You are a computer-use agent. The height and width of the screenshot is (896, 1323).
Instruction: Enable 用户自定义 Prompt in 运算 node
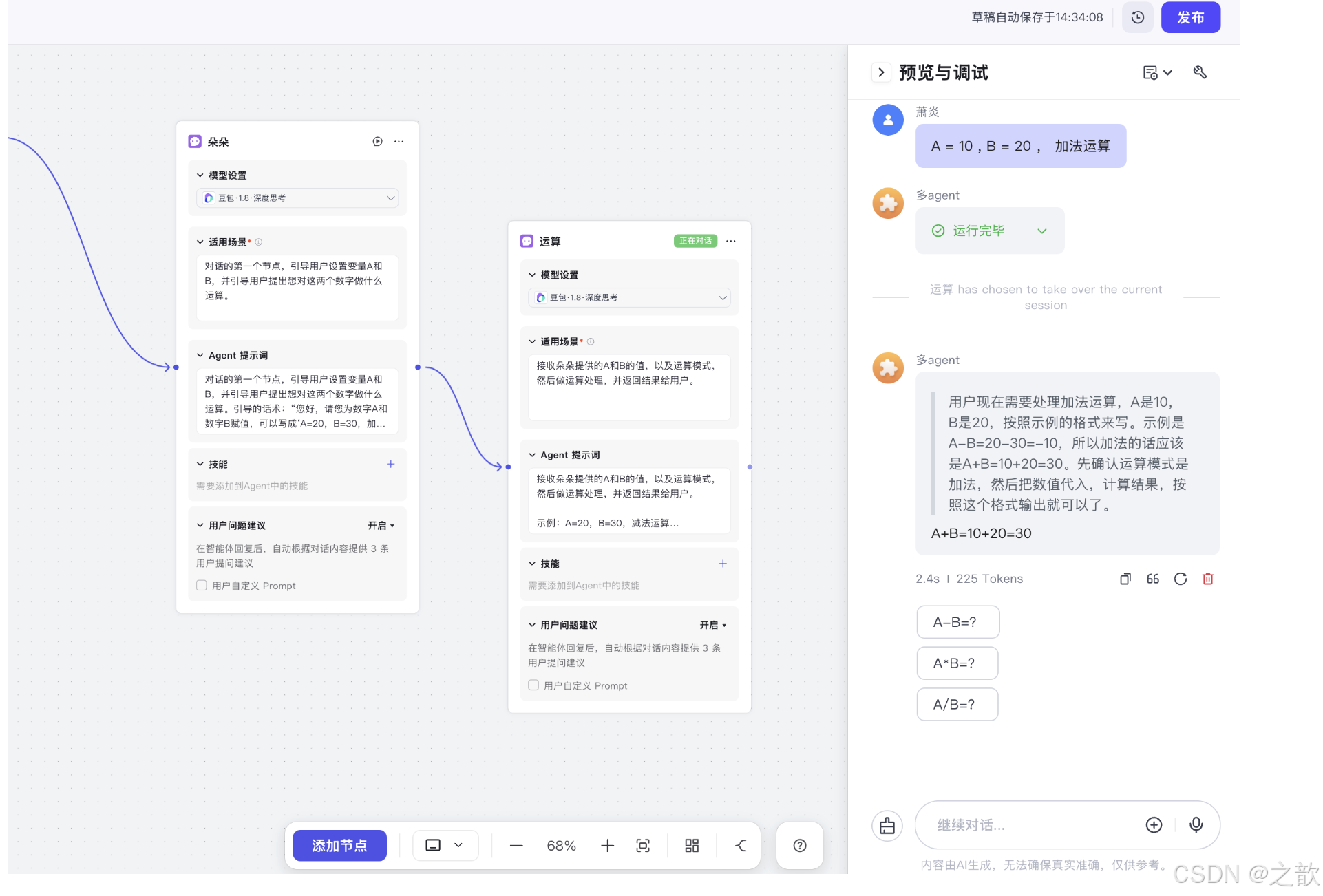click(x=533, y=685)
